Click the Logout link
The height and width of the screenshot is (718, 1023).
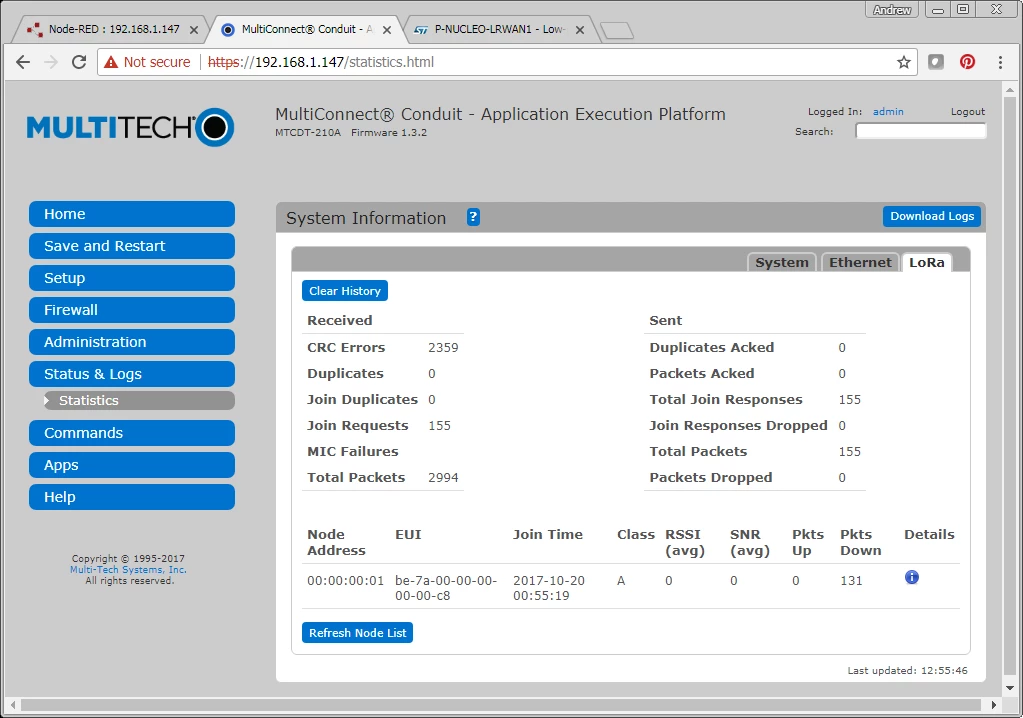[968, 112]
